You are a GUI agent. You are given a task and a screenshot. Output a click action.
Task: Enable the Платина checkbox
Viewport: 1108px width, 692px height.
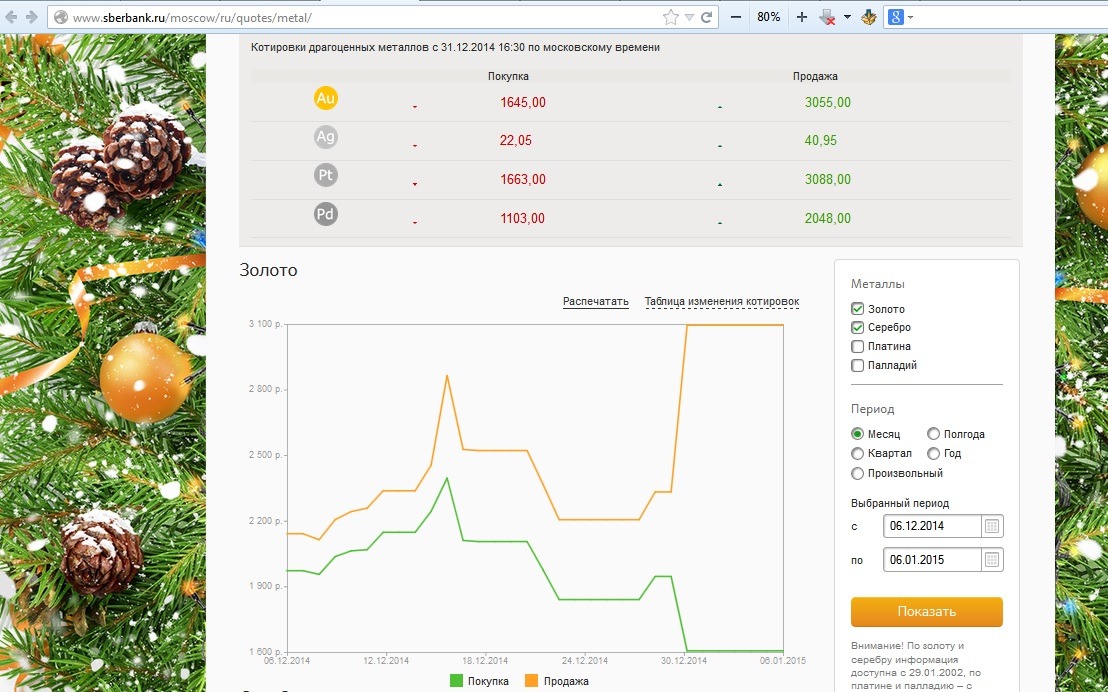[x=857, y=347]
